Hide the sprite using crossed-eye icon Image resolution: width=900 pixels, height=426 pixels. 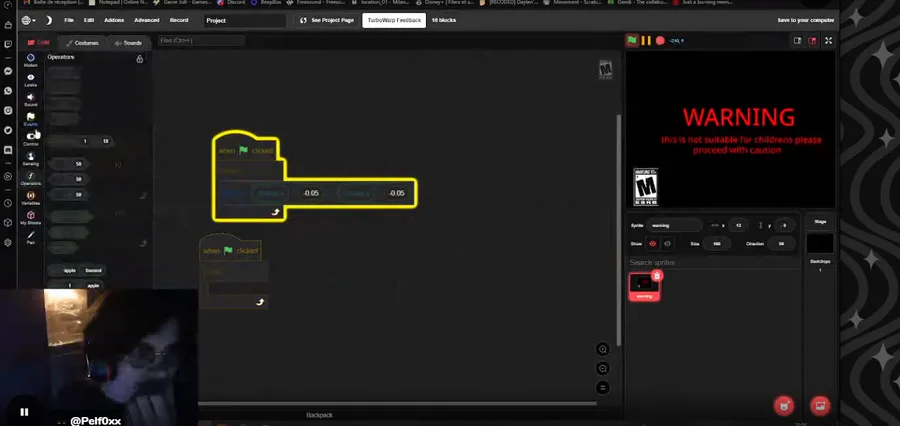(x=667, y=243)
